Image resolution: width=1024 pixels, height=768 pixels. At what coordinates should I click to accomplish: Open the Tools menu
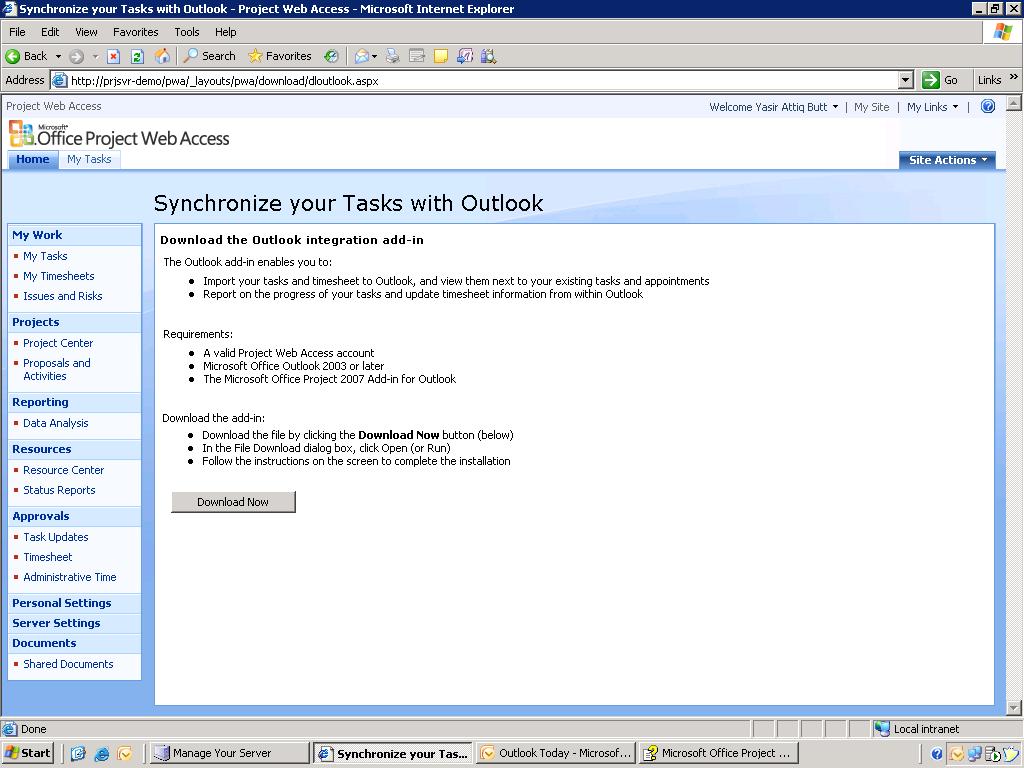(186, 32)
